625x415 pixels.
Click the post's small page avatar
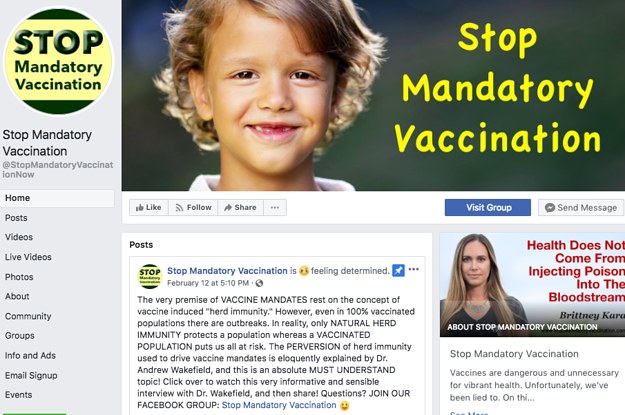click(x=149, y=276)
